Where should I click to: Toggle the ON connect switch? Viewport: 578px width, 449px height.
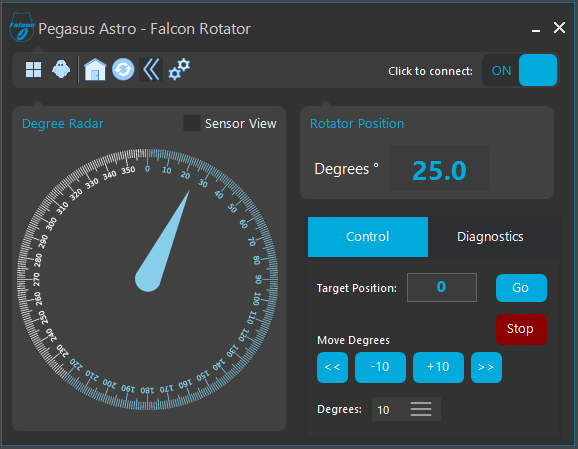(520, 70)
